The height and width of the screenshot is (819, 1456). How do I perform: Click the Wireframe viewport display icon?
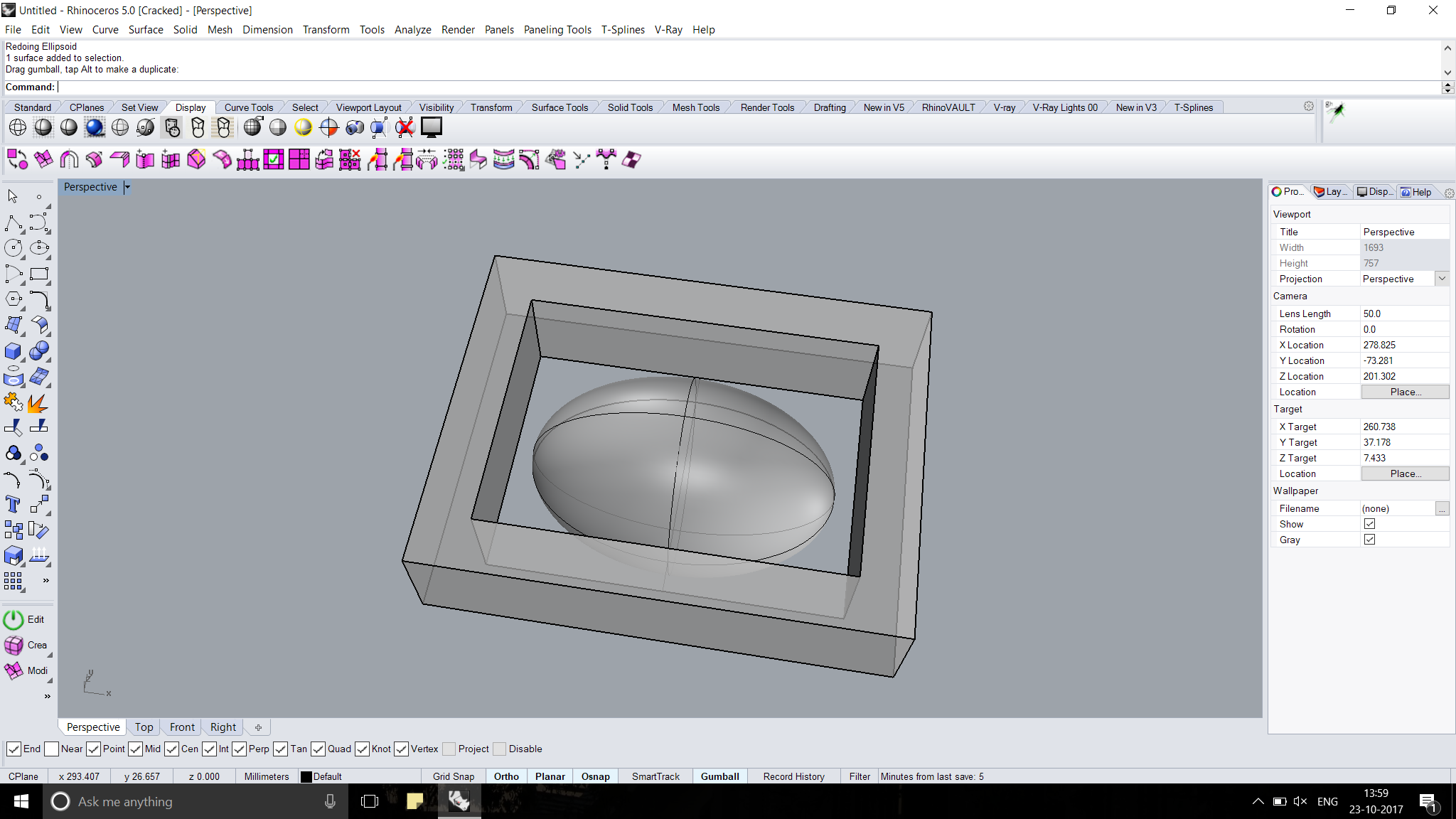pyautogui.click(x=18, y=127)
